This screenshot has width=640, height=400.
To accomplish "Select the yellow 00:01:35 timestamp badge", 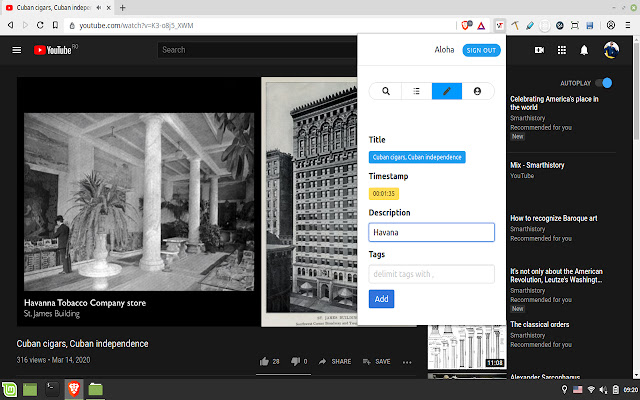I will coord(384,193).
